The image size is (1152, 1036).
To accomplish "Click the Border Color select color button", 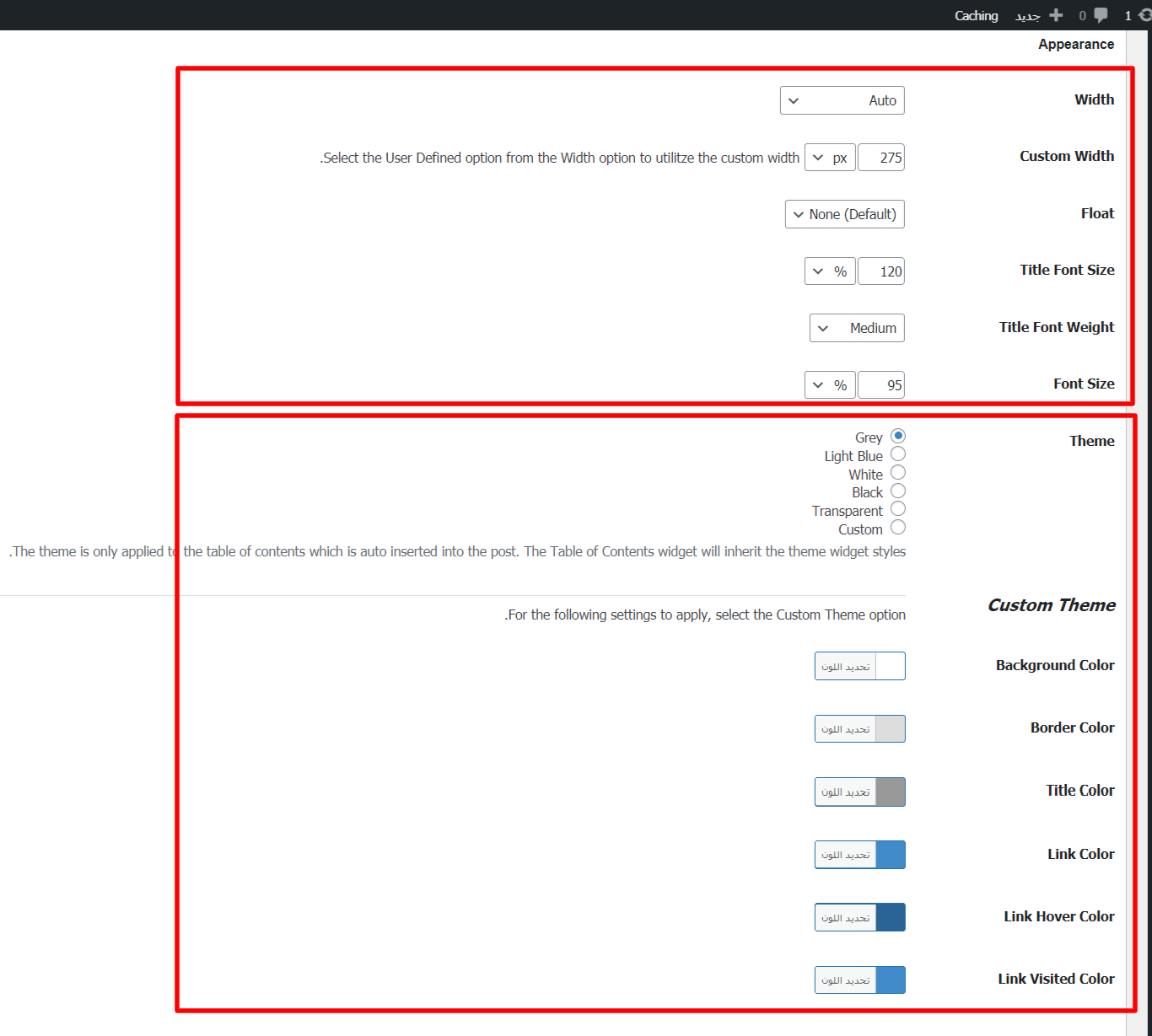I will coord(846,729).
